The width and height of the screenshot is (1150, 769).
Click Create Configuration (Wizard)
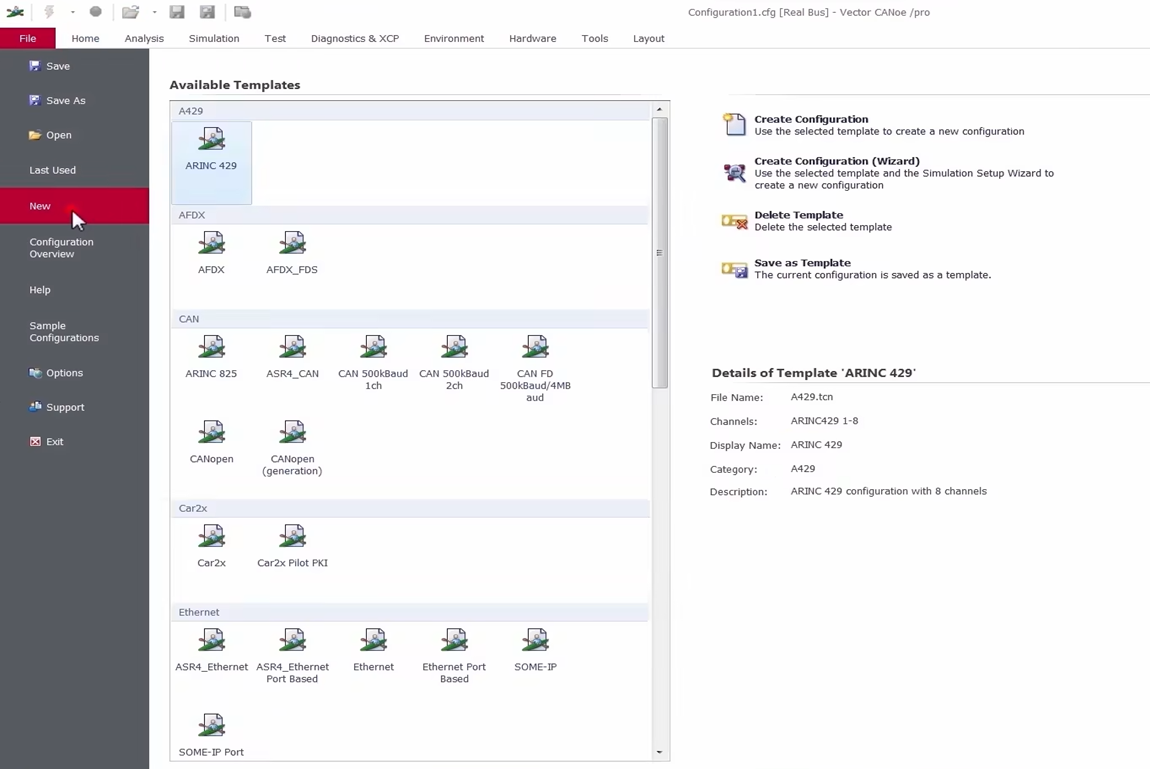[888, 173]
